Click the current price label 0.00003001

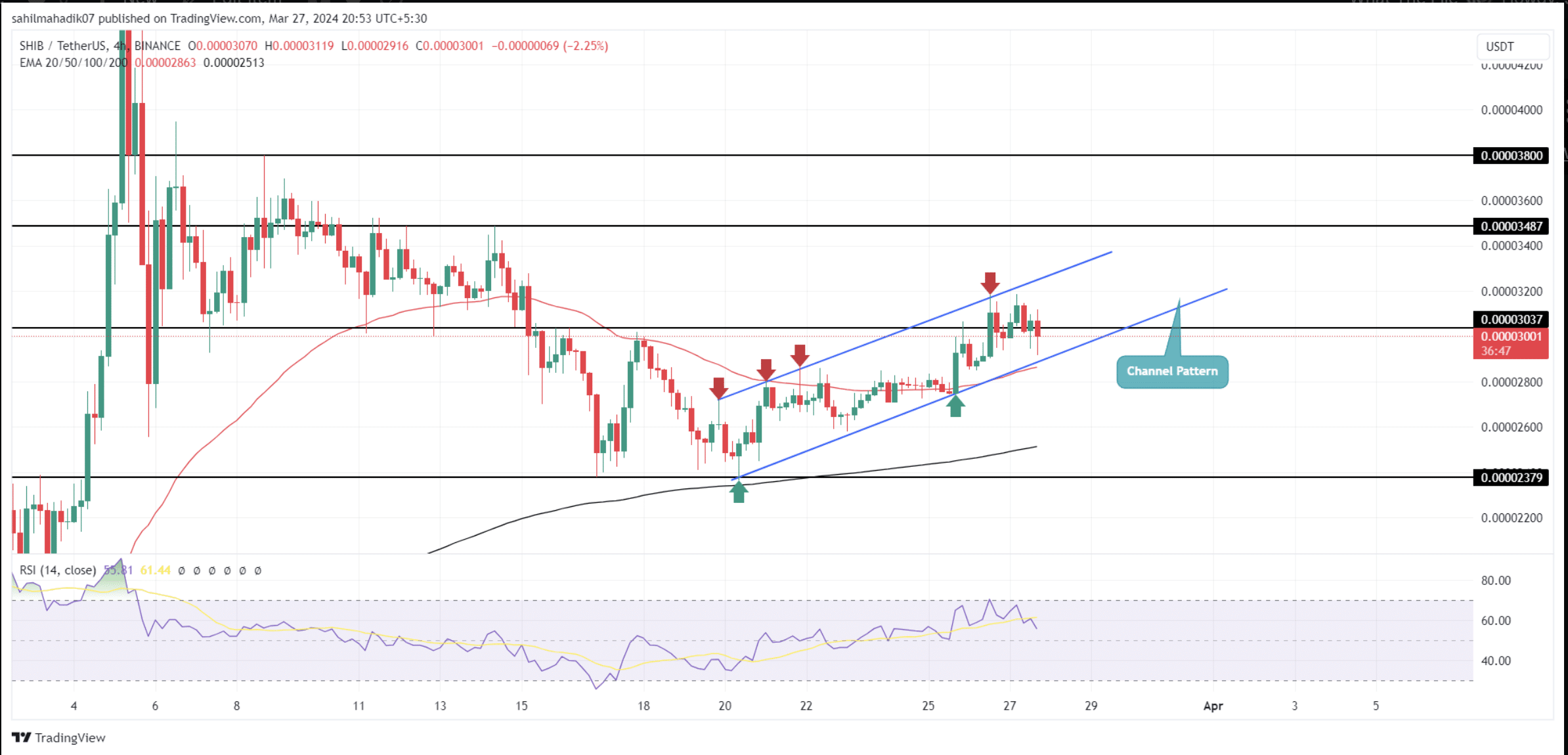pyautogui.click(x=1511, y=337)
